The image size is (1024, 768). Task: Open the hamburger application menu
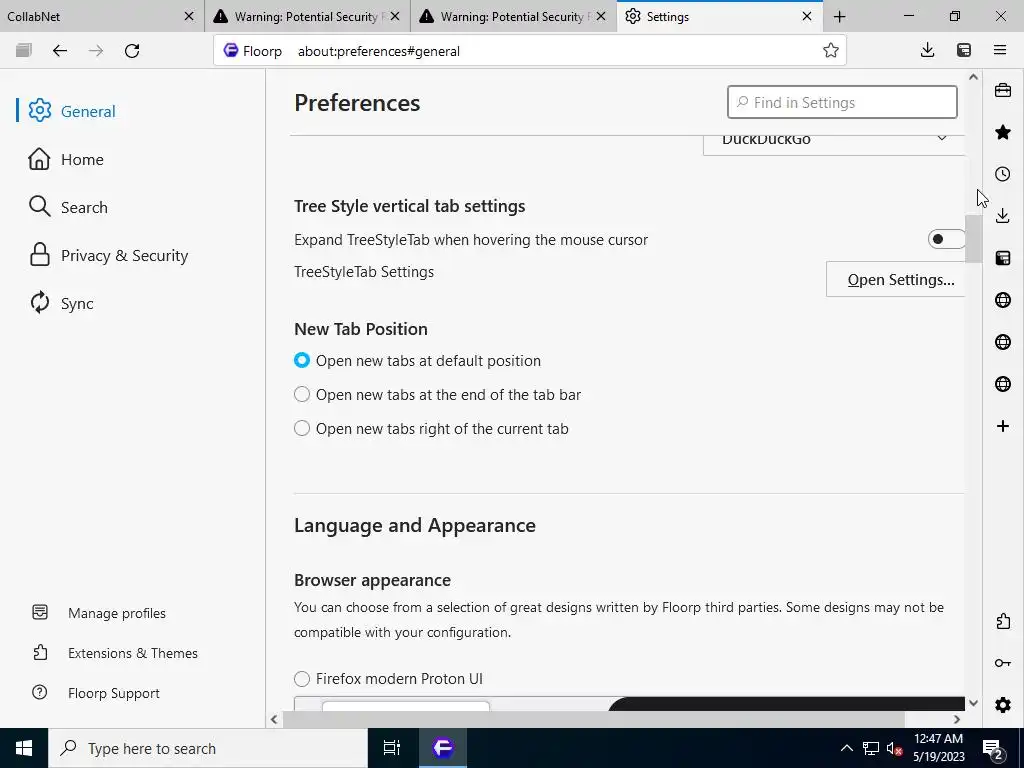(x=1000, y=50)
